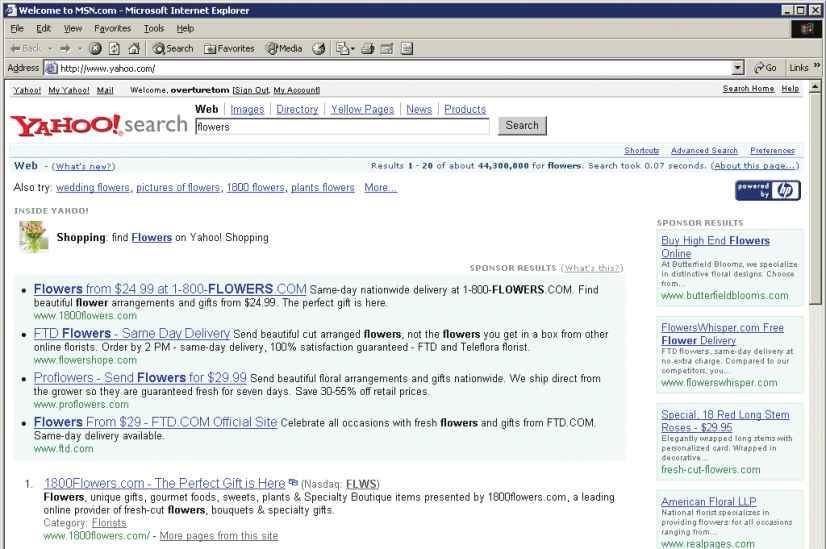Expand the Address bar dropdown arrow
Image resolution: width=826 pixels, height=549 pixels.
738,68
